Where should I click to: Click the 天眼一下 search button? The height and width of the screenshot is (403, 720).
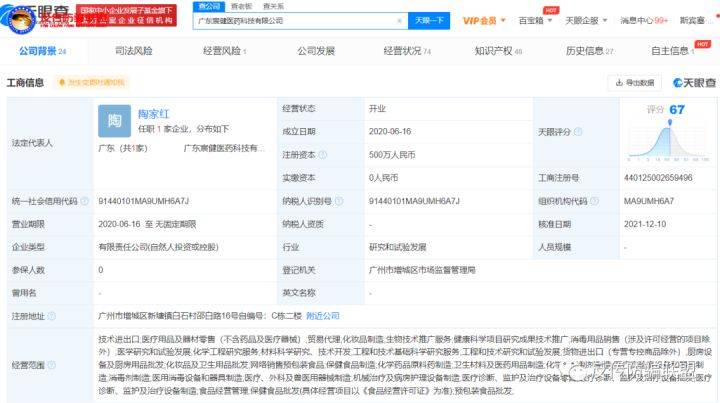428,21
